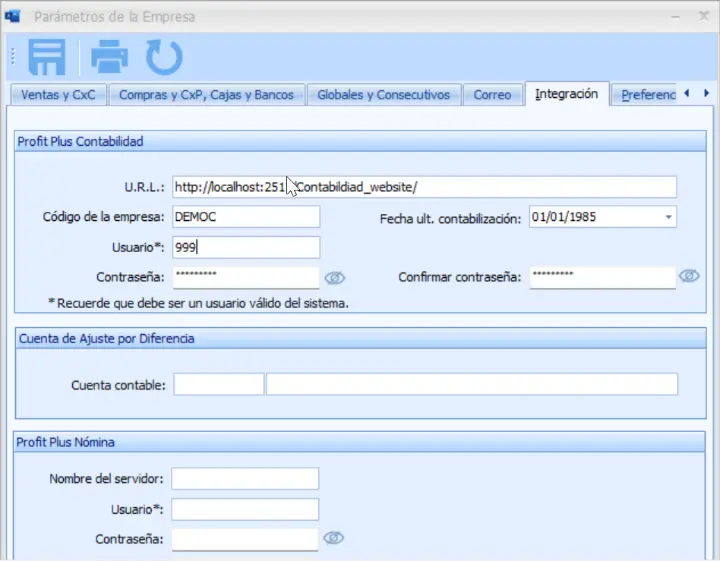Reveal the Confirmar contraseña field with eye icon
This screenshot has height=561, width=720.
click(x=688, y=276)
